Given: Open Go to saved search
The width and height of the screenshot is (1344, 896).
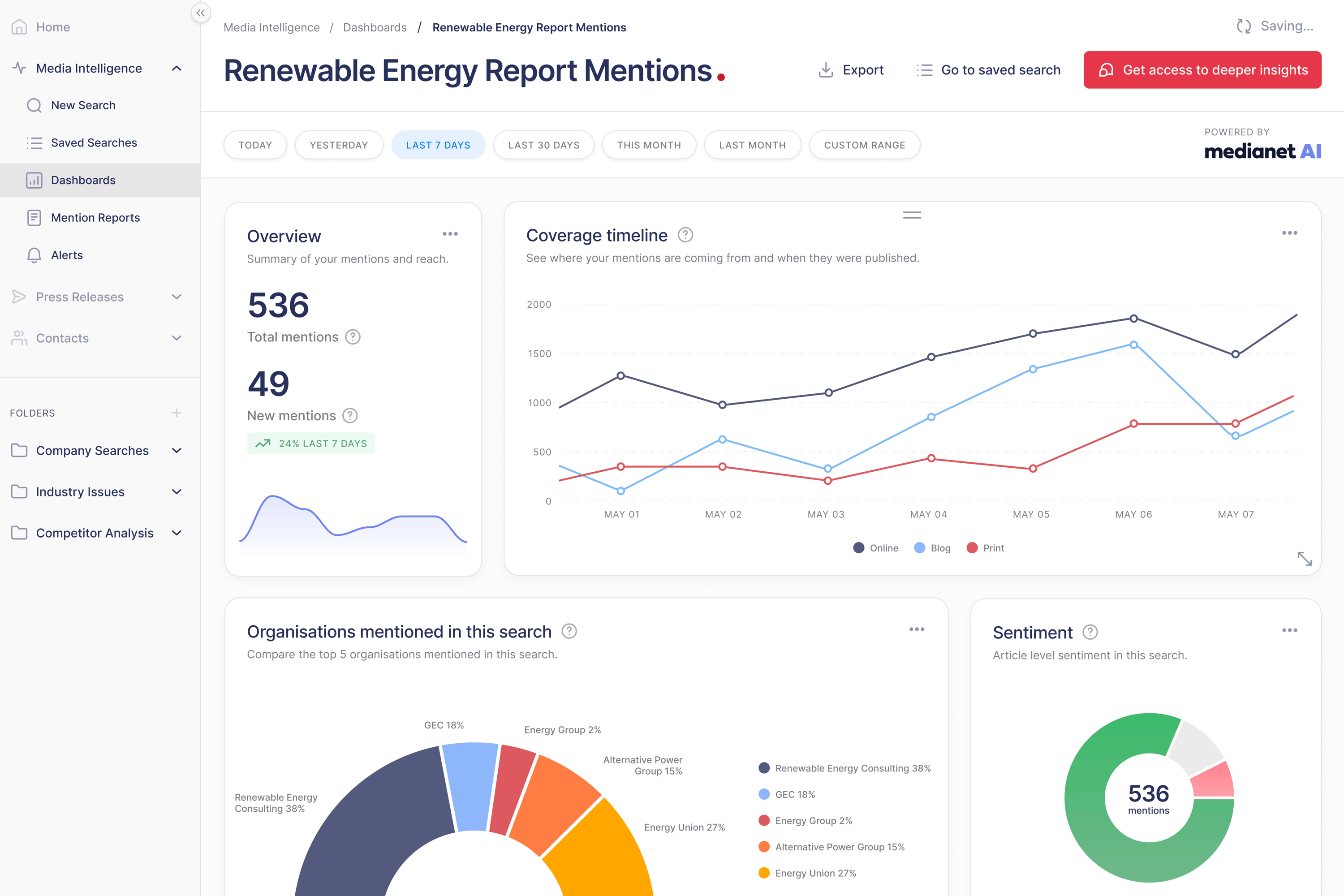Looking at the screenshot, I should point(988,70).
